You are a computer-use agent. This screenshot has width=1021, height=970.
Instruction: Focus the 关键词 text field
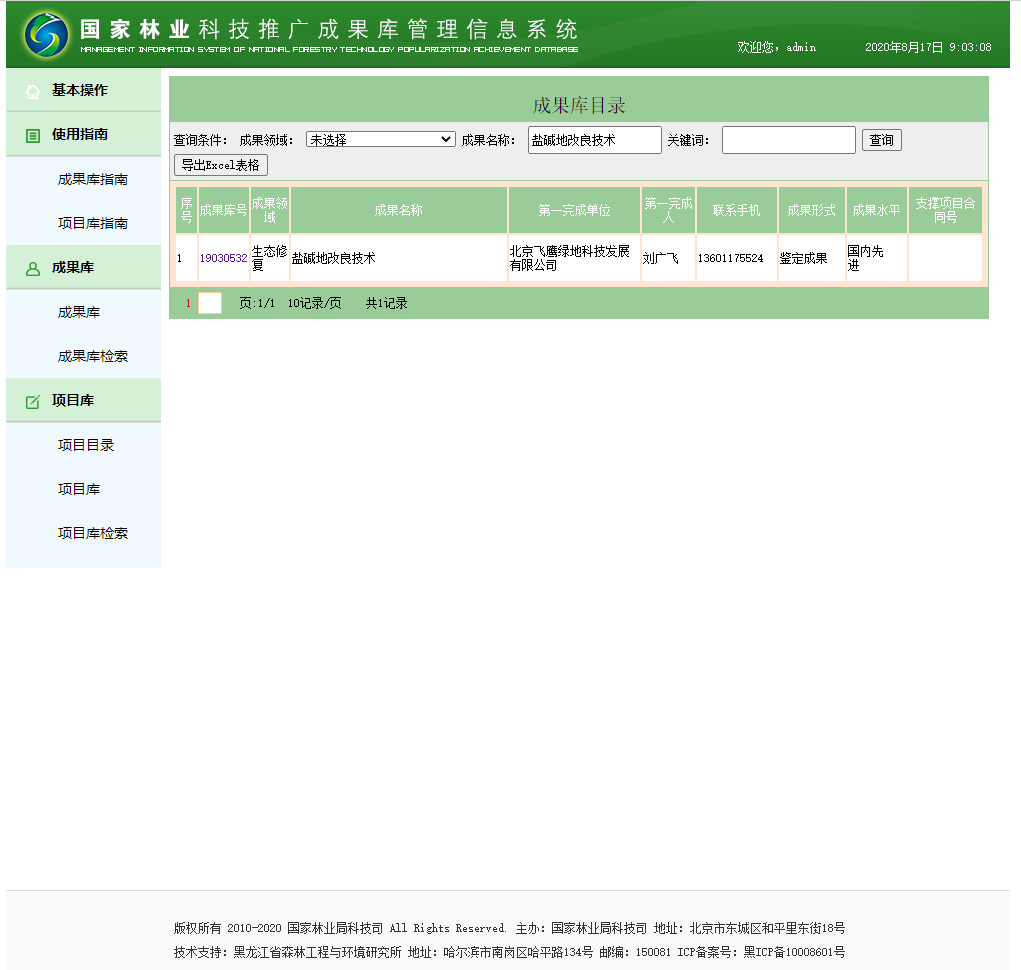[x=788, y=140]
